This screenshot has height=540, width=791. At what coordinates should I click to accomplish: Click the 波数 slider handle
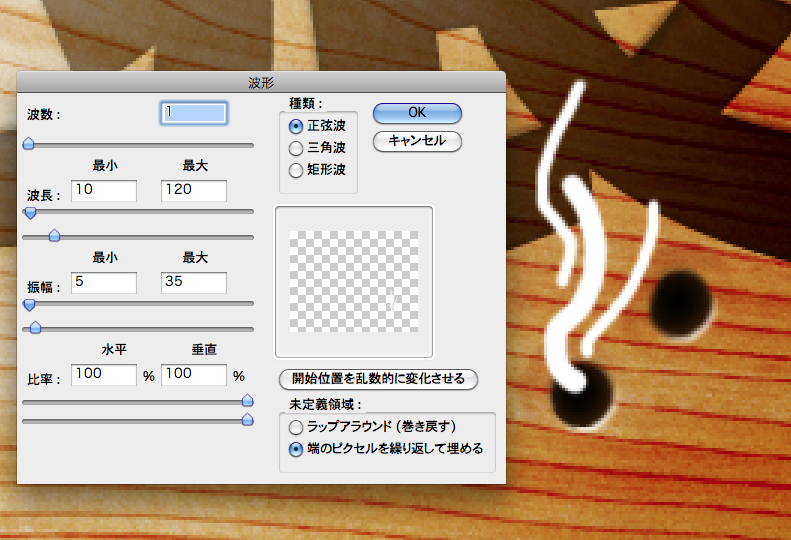click(x=29, y=144)
